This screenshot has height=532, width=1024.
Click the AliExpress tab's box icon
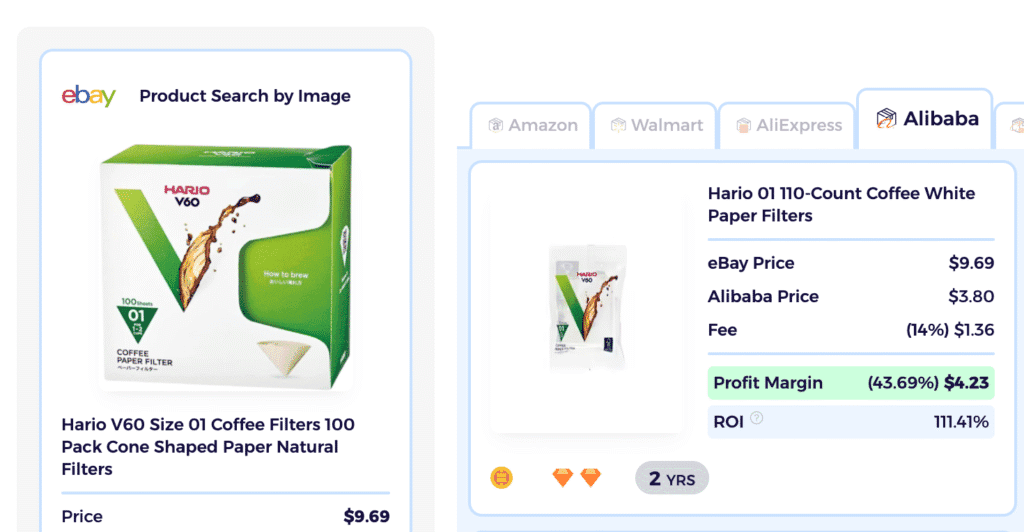click(743, 125)
